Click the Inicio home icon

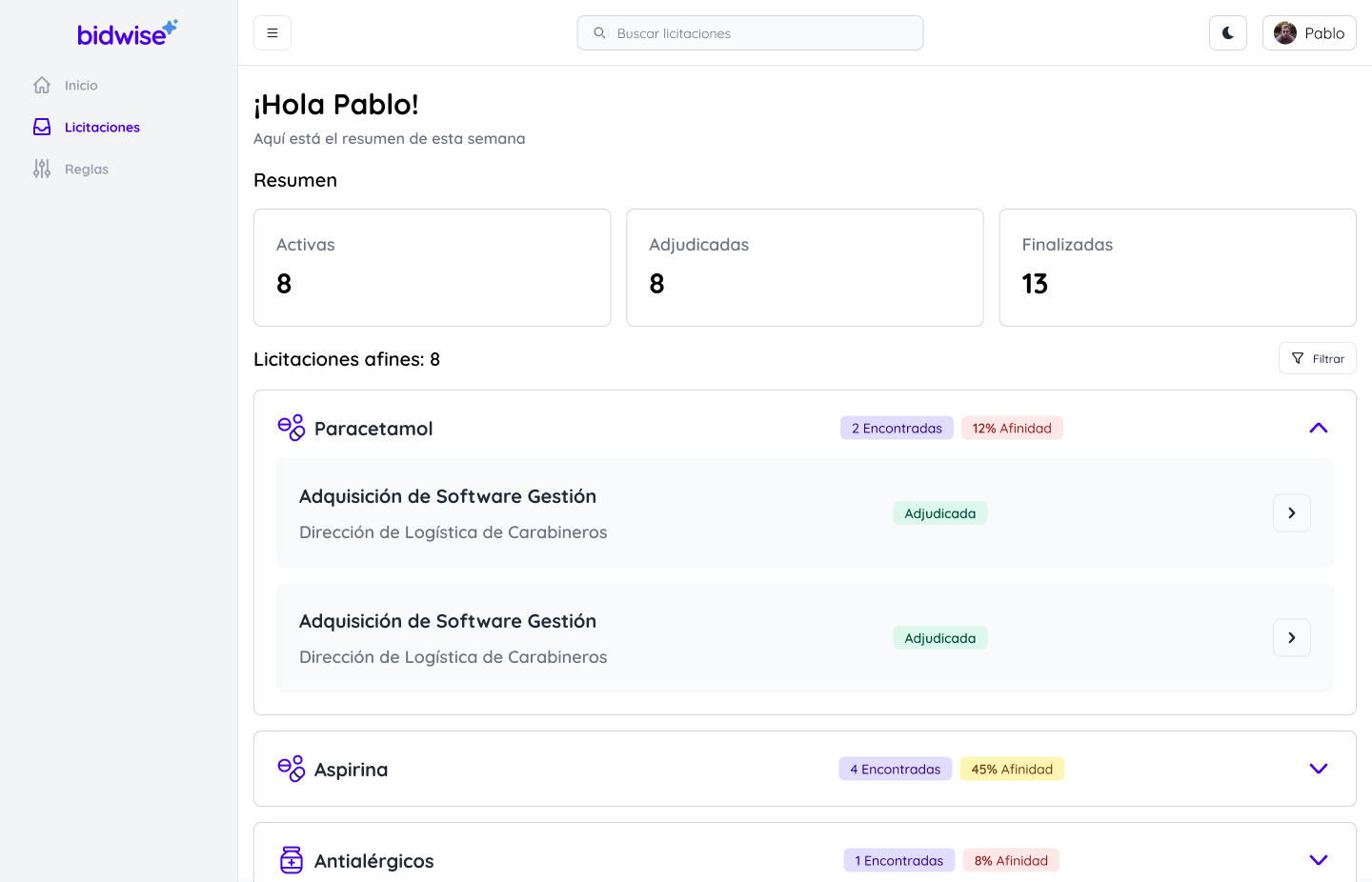point(42,85)
